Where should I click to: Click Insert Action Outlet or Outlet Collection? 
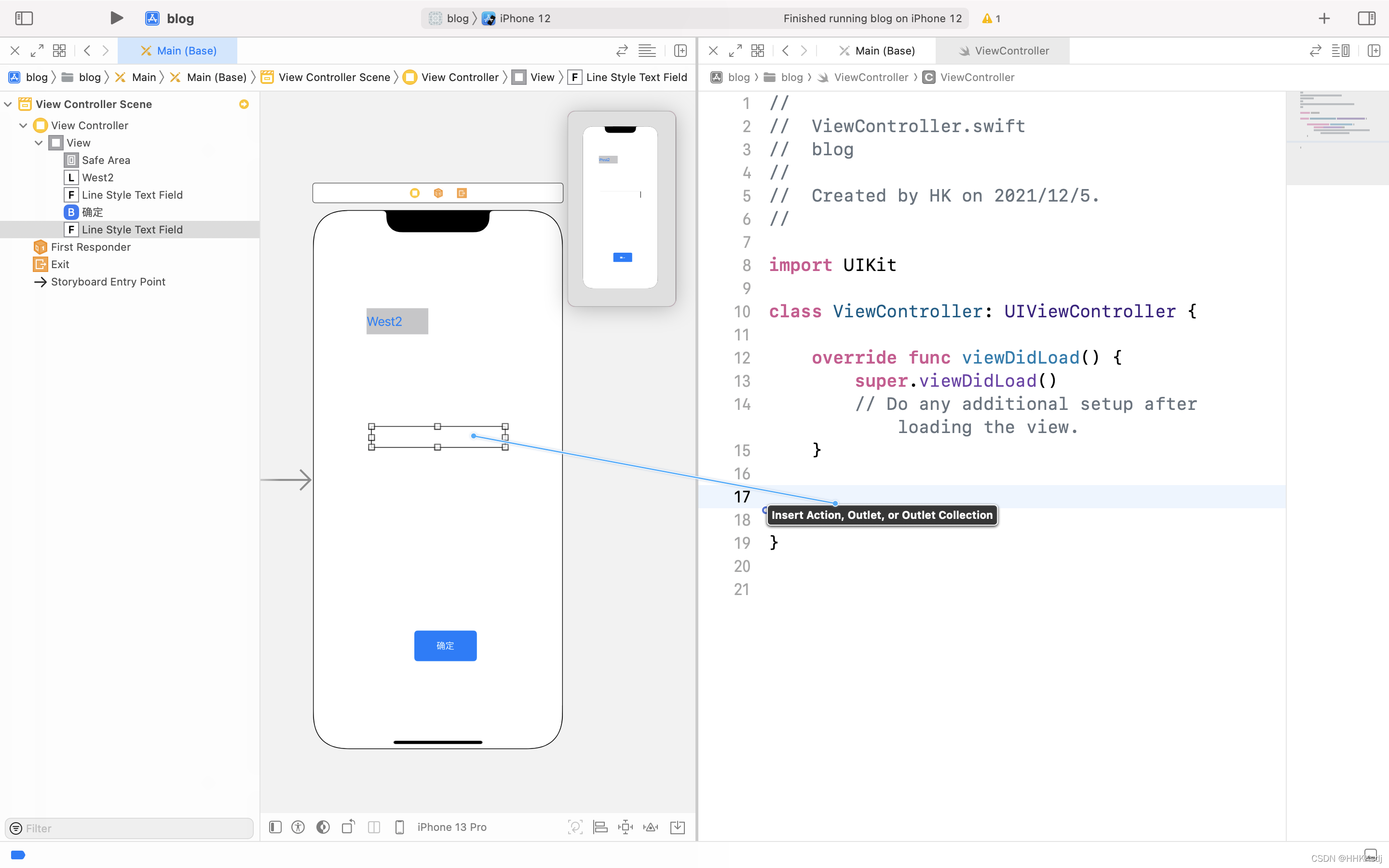pyautogui.click(x=881, y=514)
